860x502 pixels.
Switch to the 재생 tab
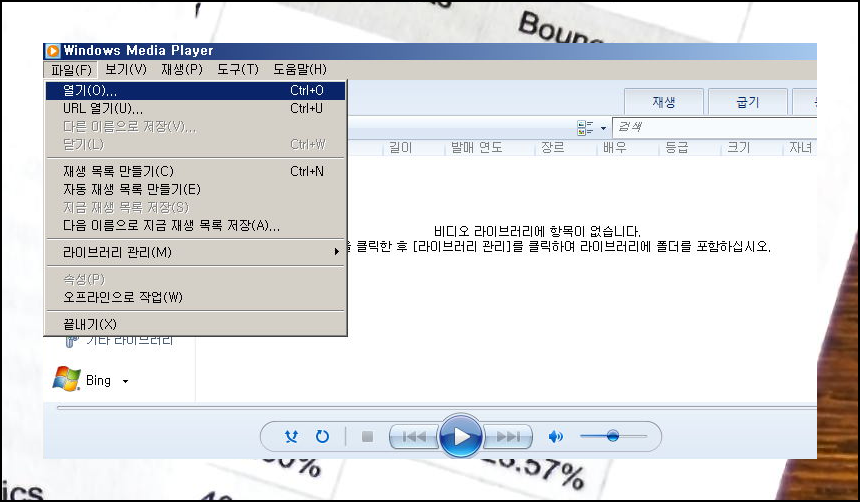(x=664, y=102)
